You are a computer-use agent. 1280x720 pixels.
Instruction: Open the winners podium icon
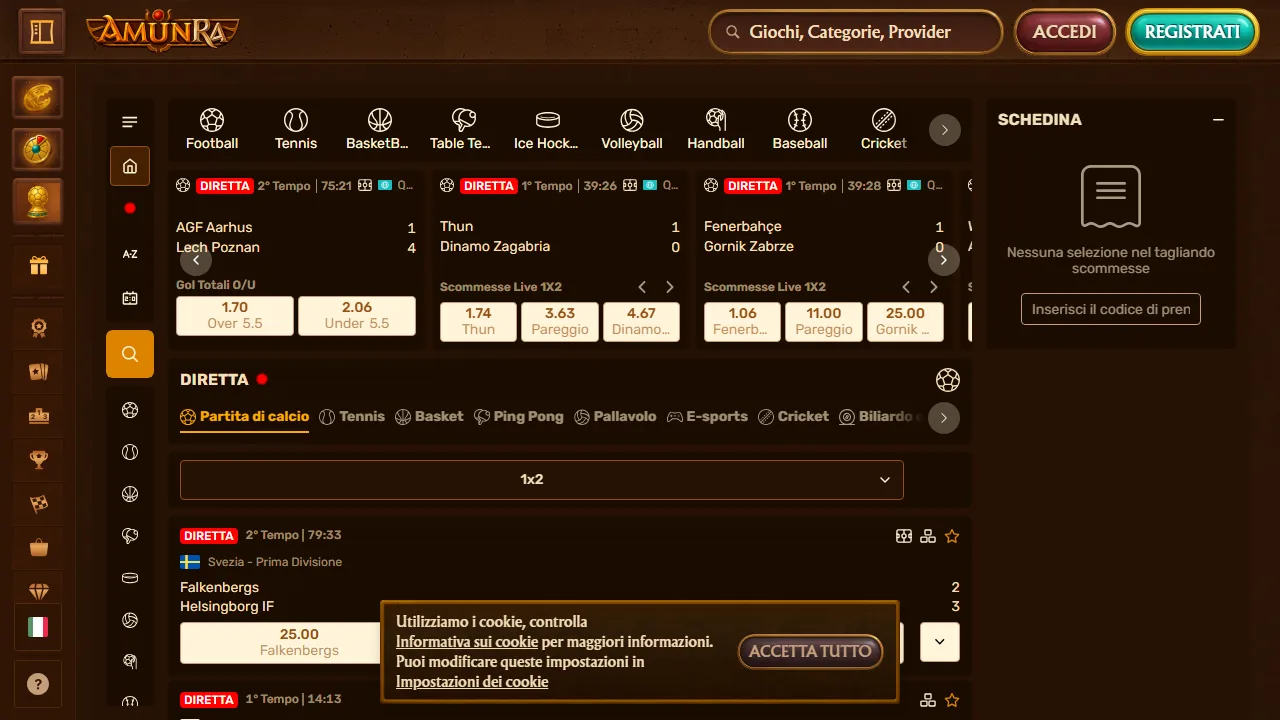tap(38, 416)
